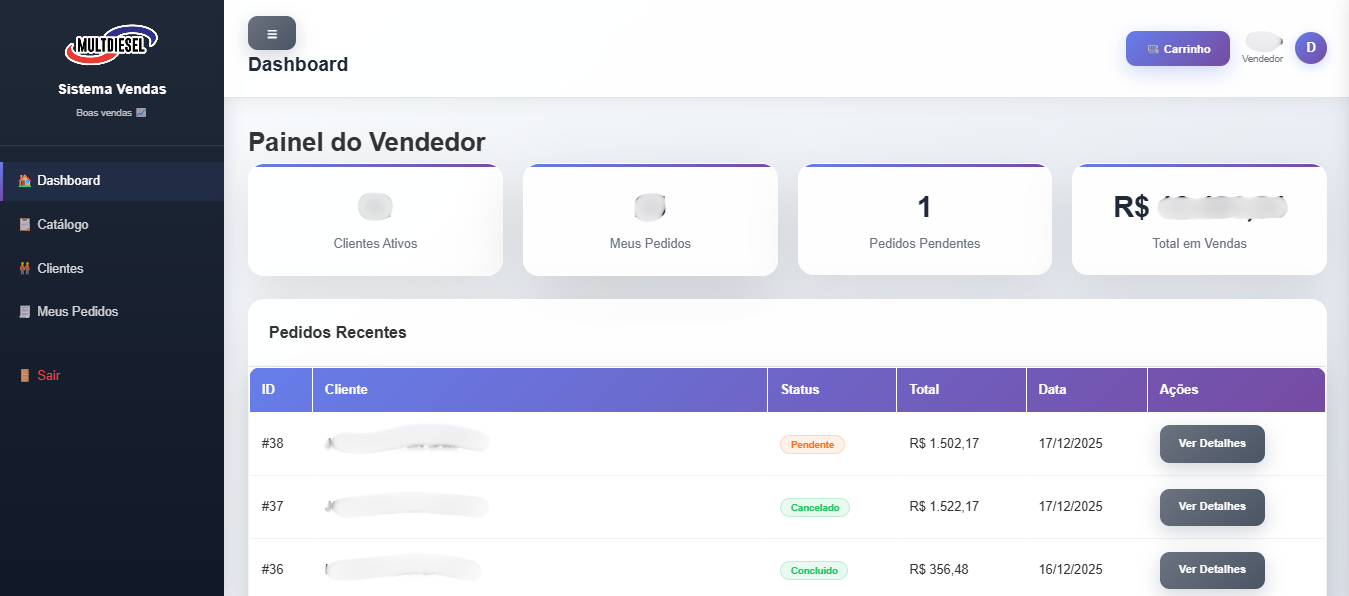Viewport: 1349px width, 596px height.
Task: Click the Meus Pedidos list icon
Action: pyautogui.click(x=23, y=311)
